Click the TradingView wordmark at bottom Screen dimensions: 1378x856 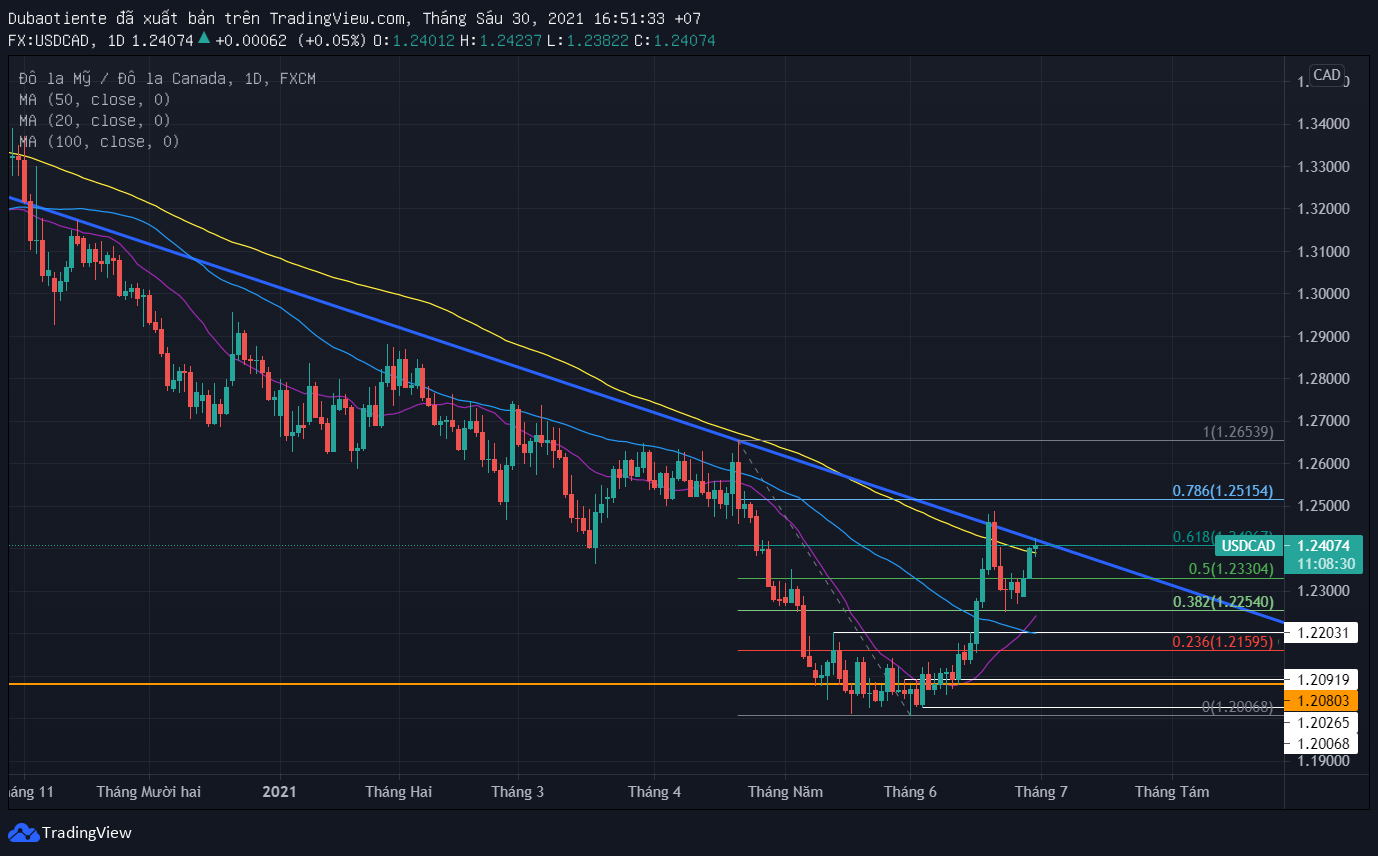pos(87,833)
